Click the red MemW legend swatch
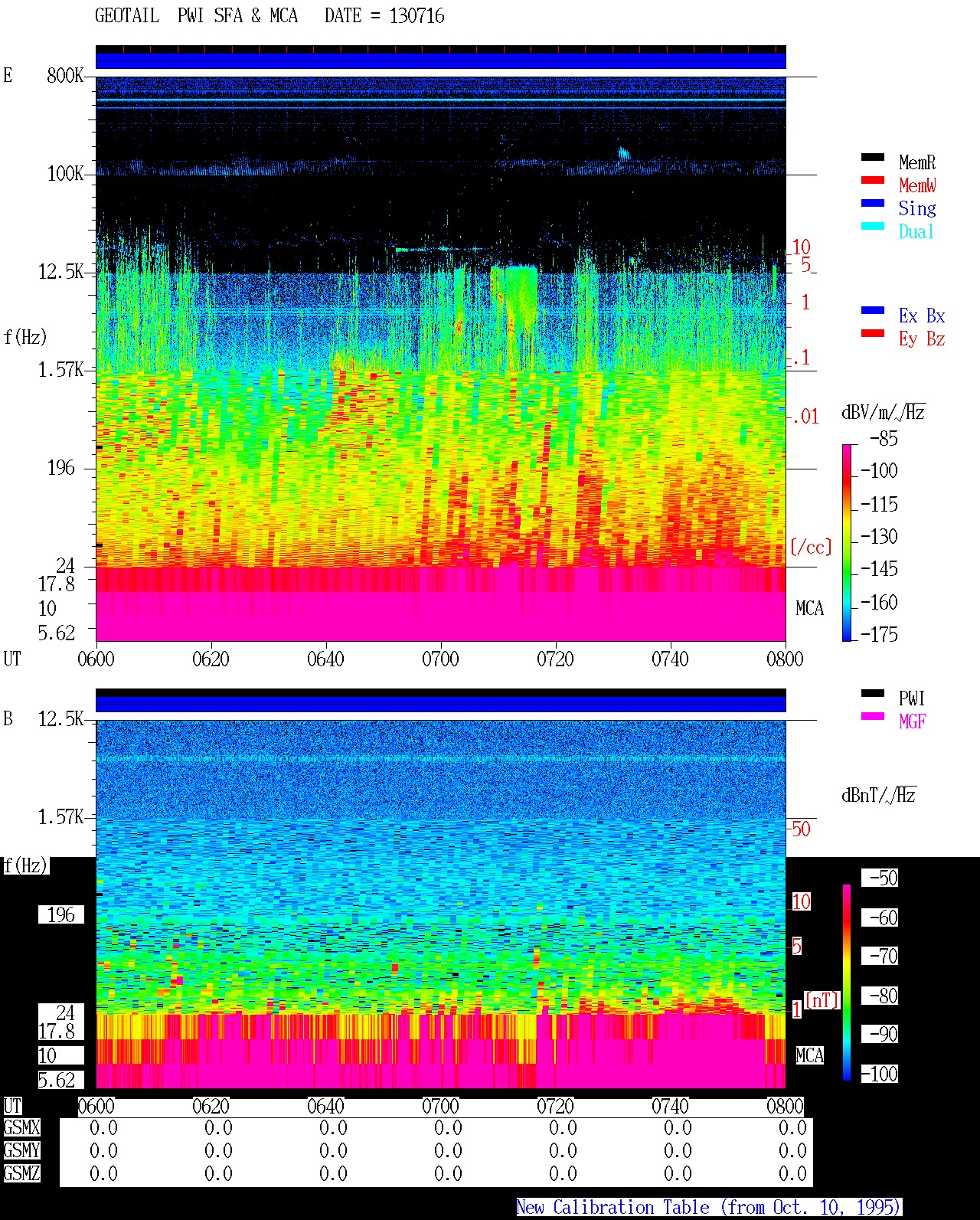The height and width of the screenshot is (1220, 980). tap(872, 180)
